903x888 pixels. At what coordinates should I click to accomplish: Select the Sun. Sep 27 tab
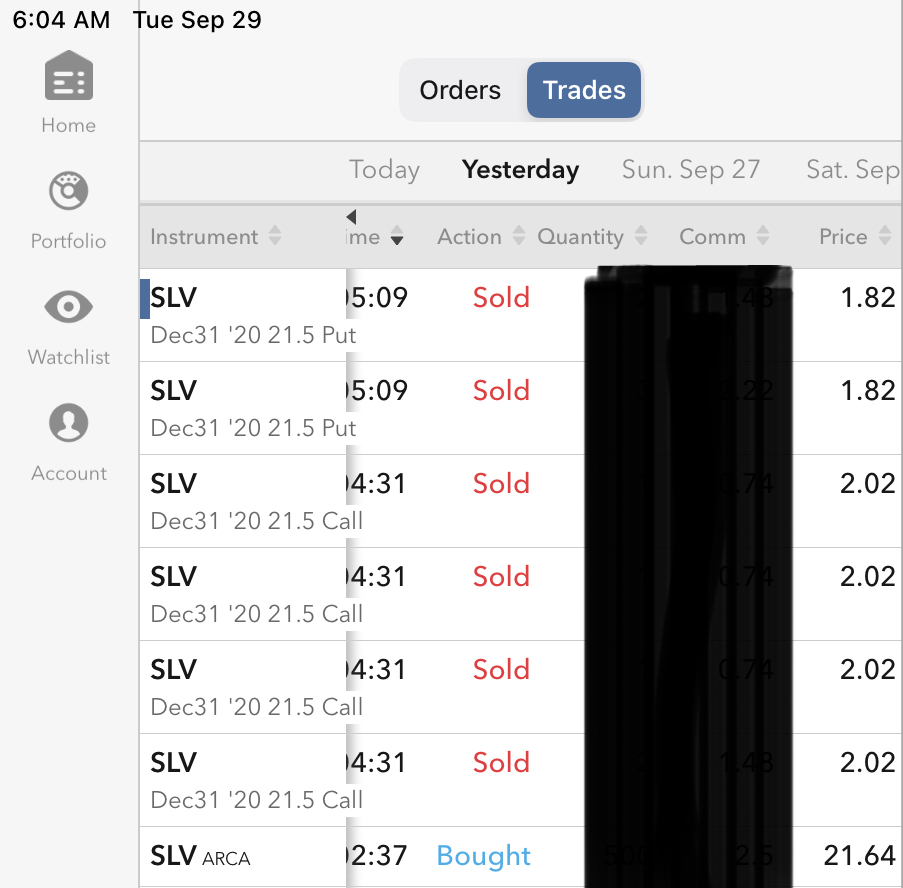pyautogui.click(x=691, y=170)
